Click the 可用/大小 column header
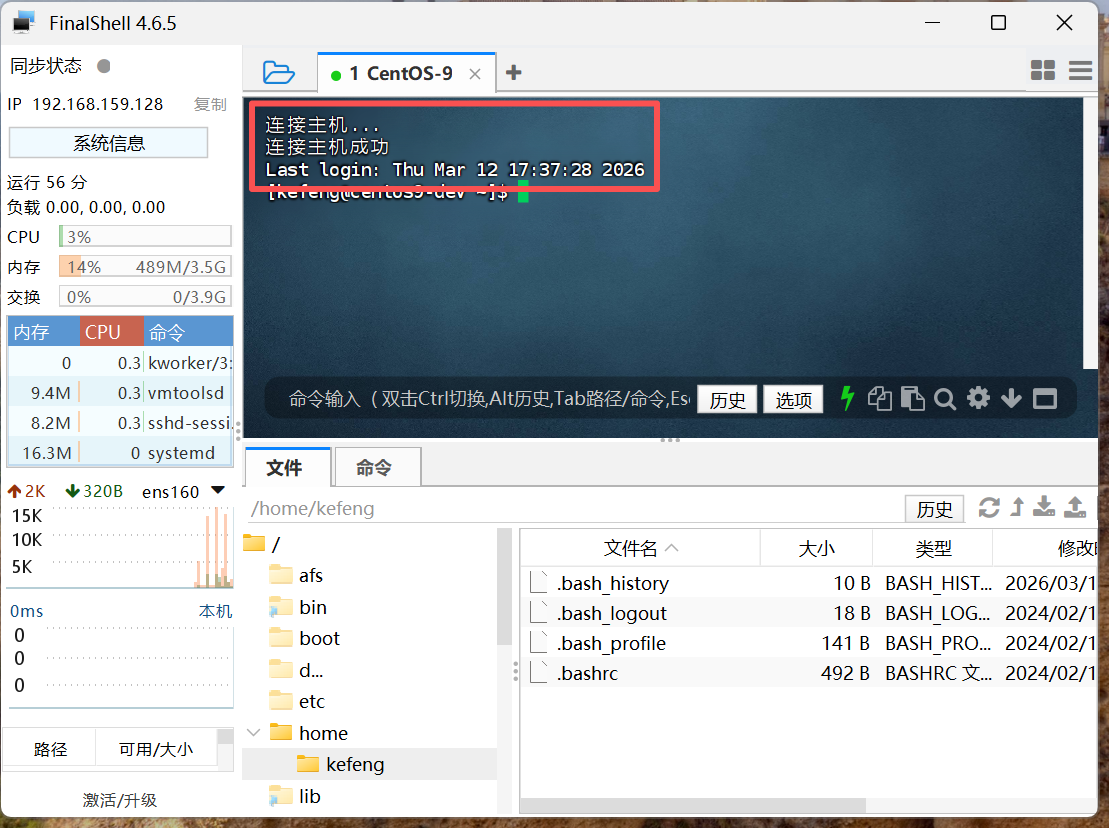The height and width of the screenshot is (828, 1109). (x=156, y=749)
